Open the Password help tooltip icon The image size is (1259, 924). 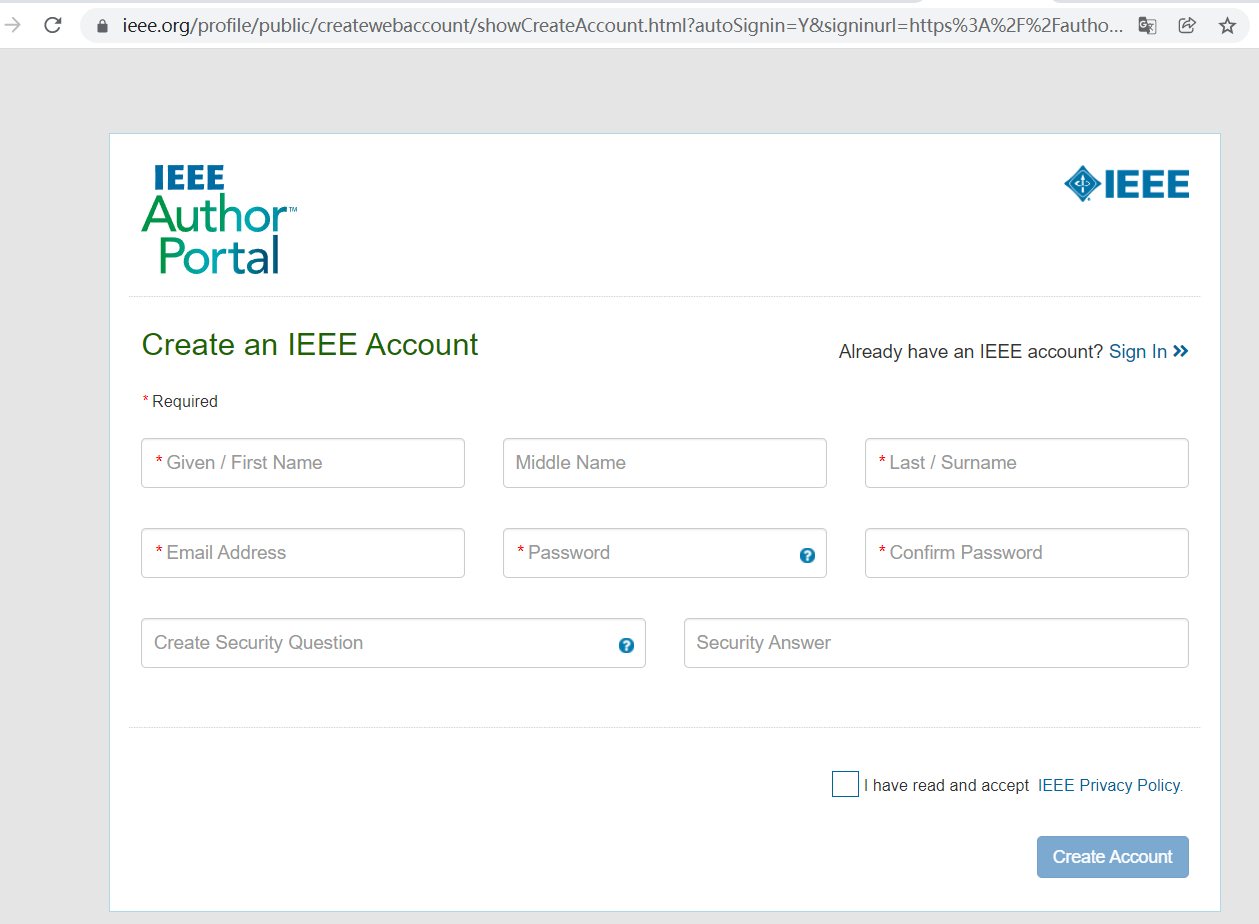[806, 555]
